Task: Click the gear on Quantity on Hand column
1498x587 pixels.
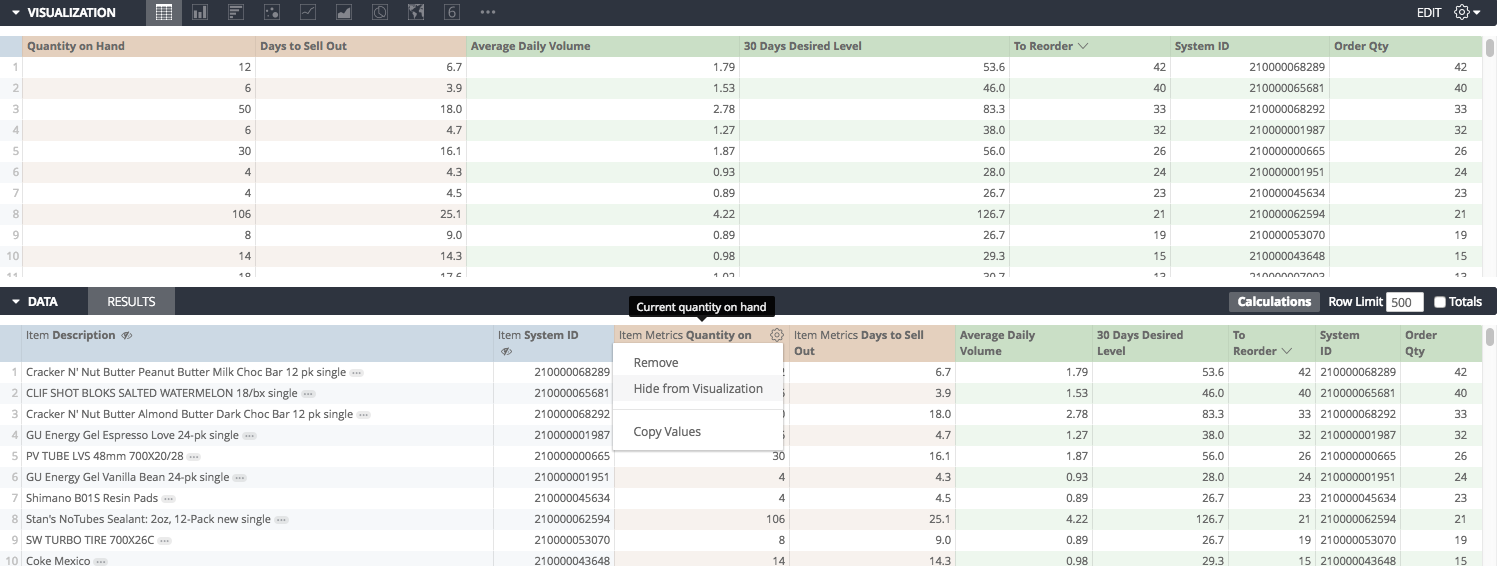Action: click(777, 335)
